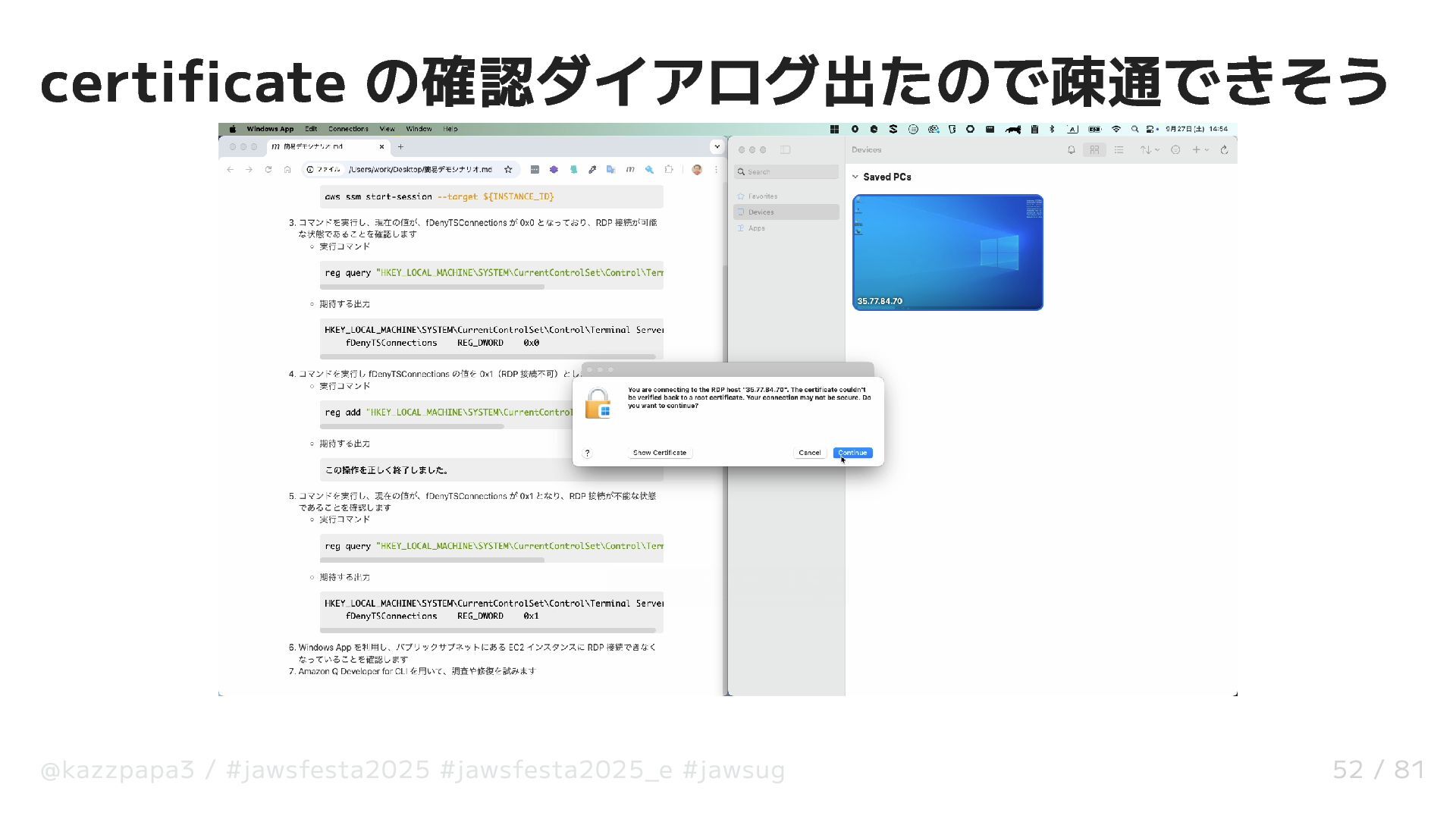Viewport: 1456px width, 819px height.
Task: Open the Connections menu
Action: tap(348, 129)
